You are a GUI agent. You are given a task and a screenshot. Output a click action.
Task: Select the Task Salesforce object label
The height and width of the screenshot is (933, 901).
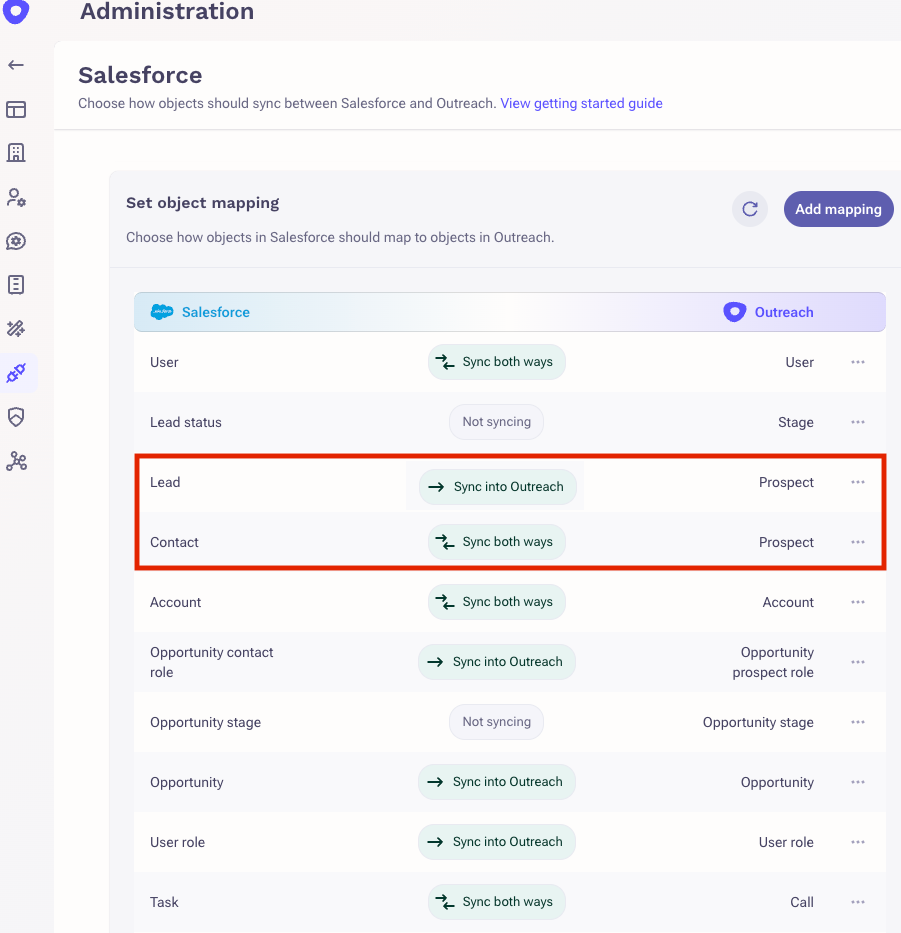164,902
